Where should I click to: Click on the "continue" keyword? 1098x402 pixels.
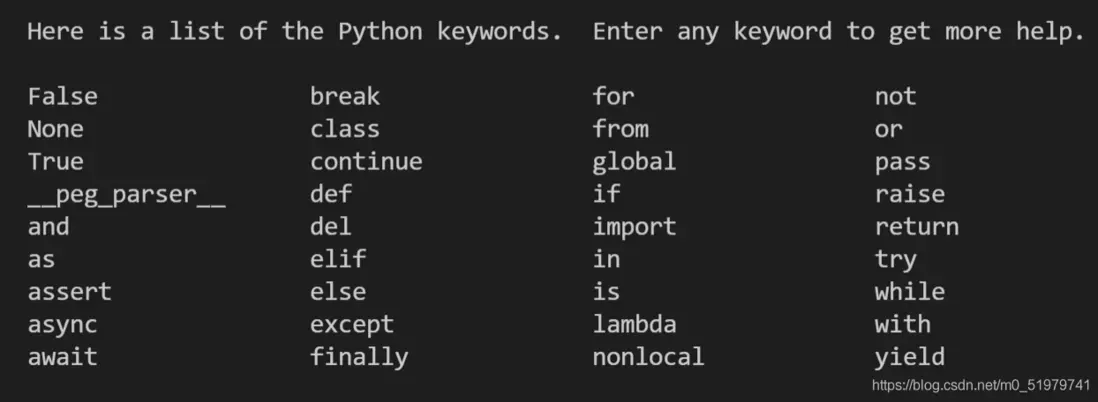point(366,162)
